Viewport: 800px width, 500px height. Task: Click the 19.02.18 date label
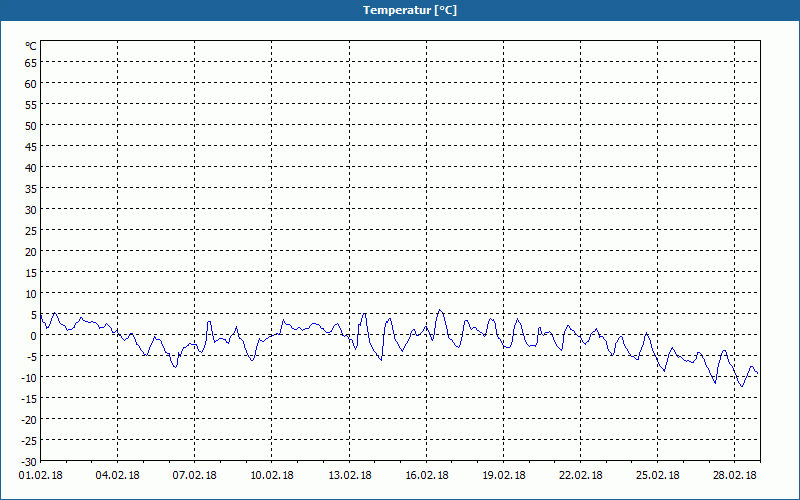[504, 476]
